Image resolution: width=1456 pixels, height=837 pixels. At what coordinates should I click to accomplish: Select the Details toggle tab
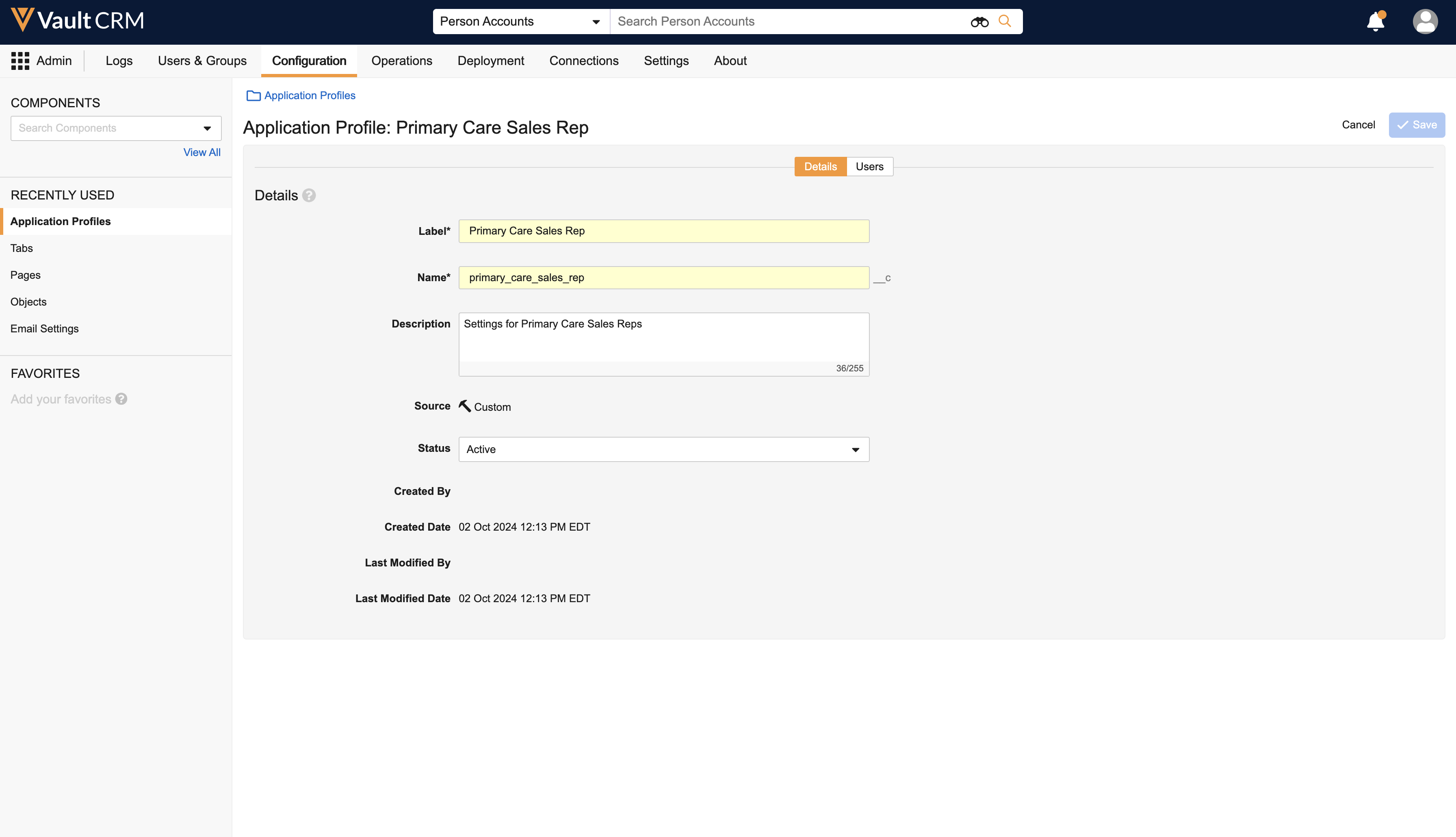point(820,167)
